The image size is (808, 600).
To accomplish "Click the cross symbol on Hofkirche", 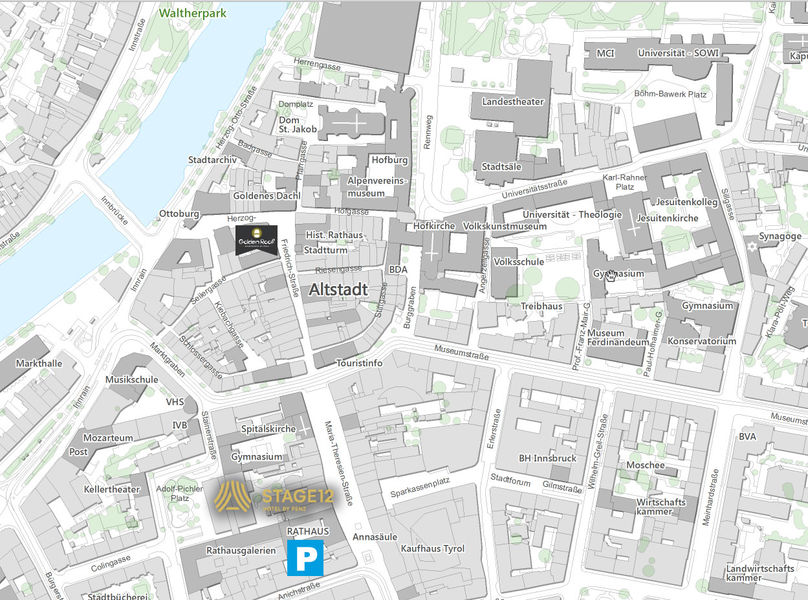I will [x=431, y=250].
